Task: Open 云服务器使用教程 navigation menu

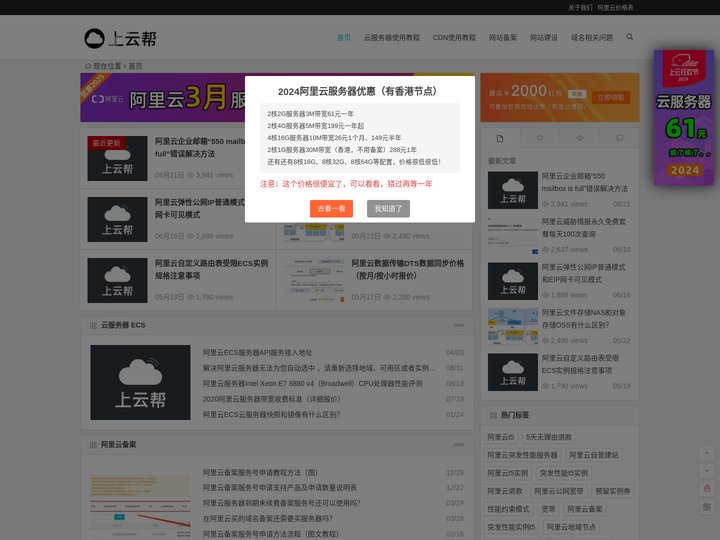Action: coord(392,38)
